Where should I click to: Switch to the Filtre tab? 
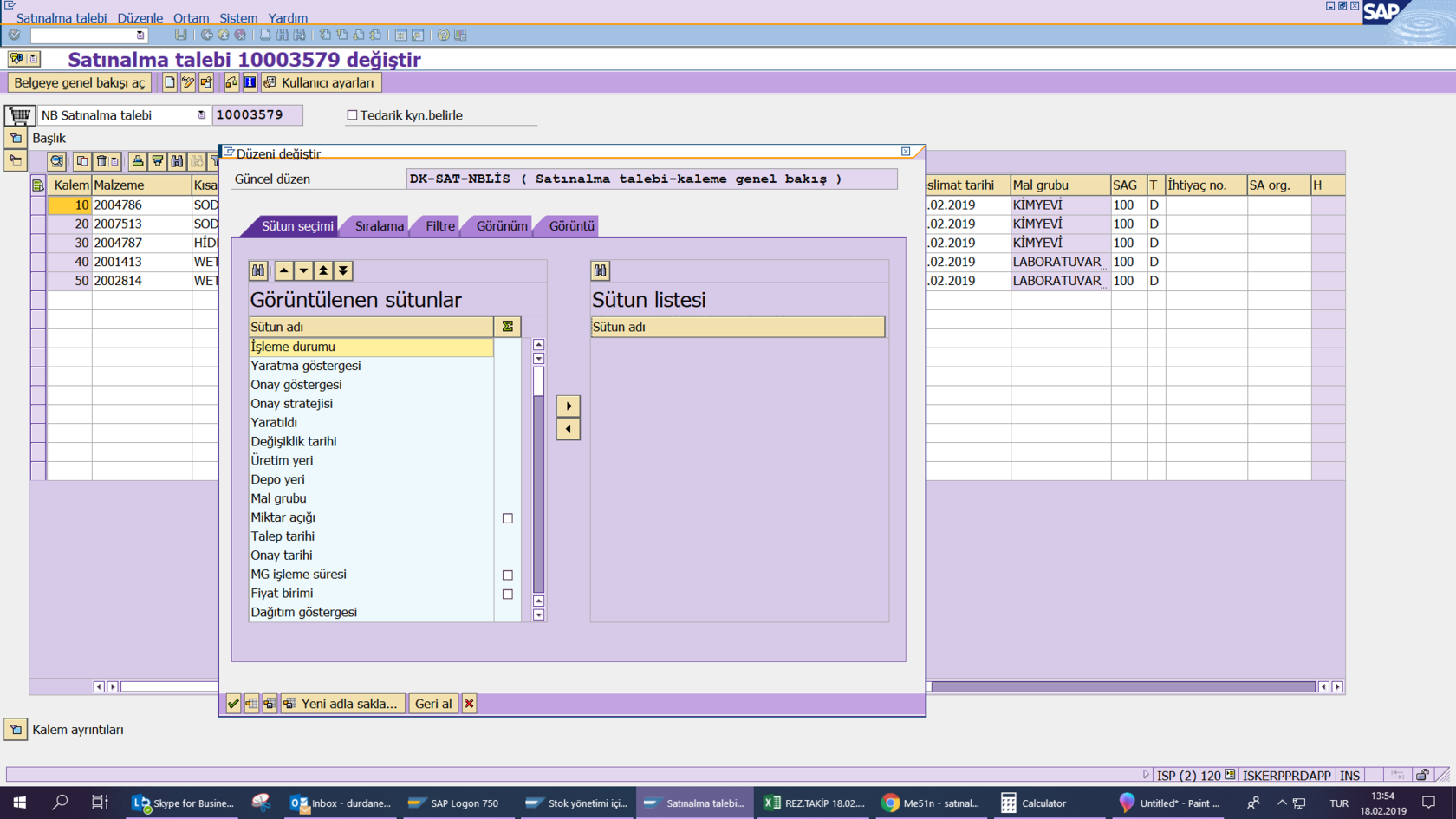coord(440,226)
